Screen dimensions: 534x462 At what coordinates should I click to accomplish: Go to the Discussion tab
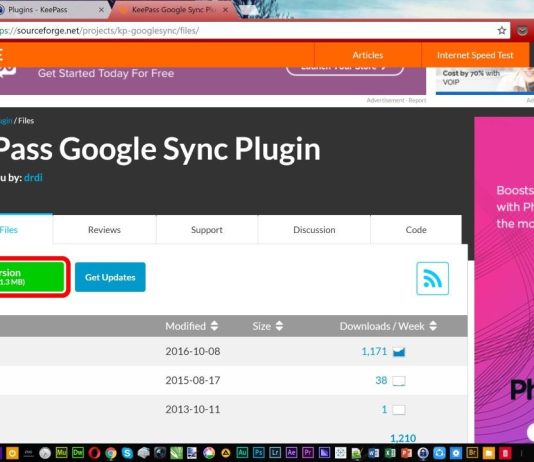click(314, 230)
